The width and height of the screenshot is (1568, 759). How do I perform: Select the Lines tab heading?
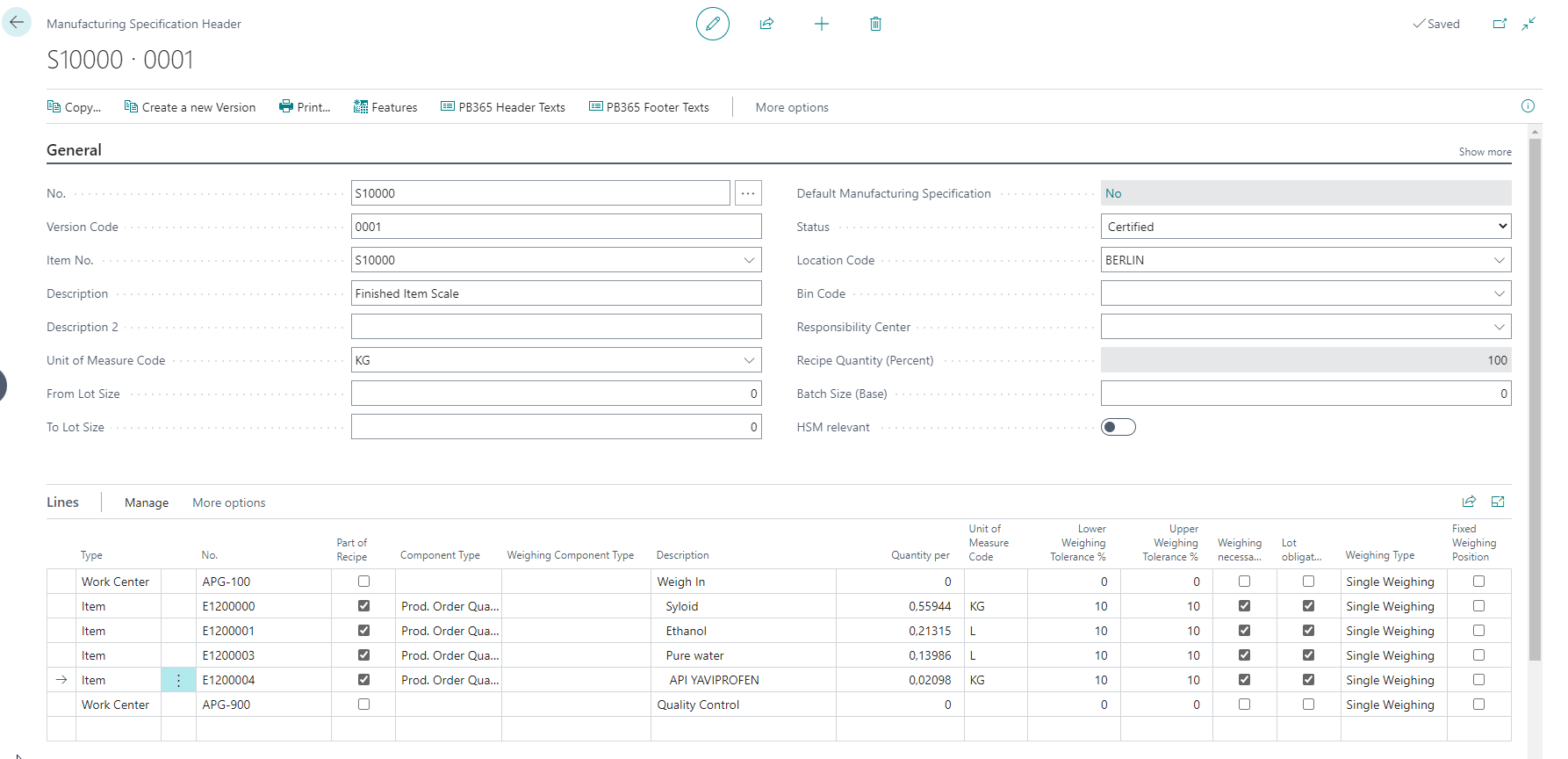(62, 502)
